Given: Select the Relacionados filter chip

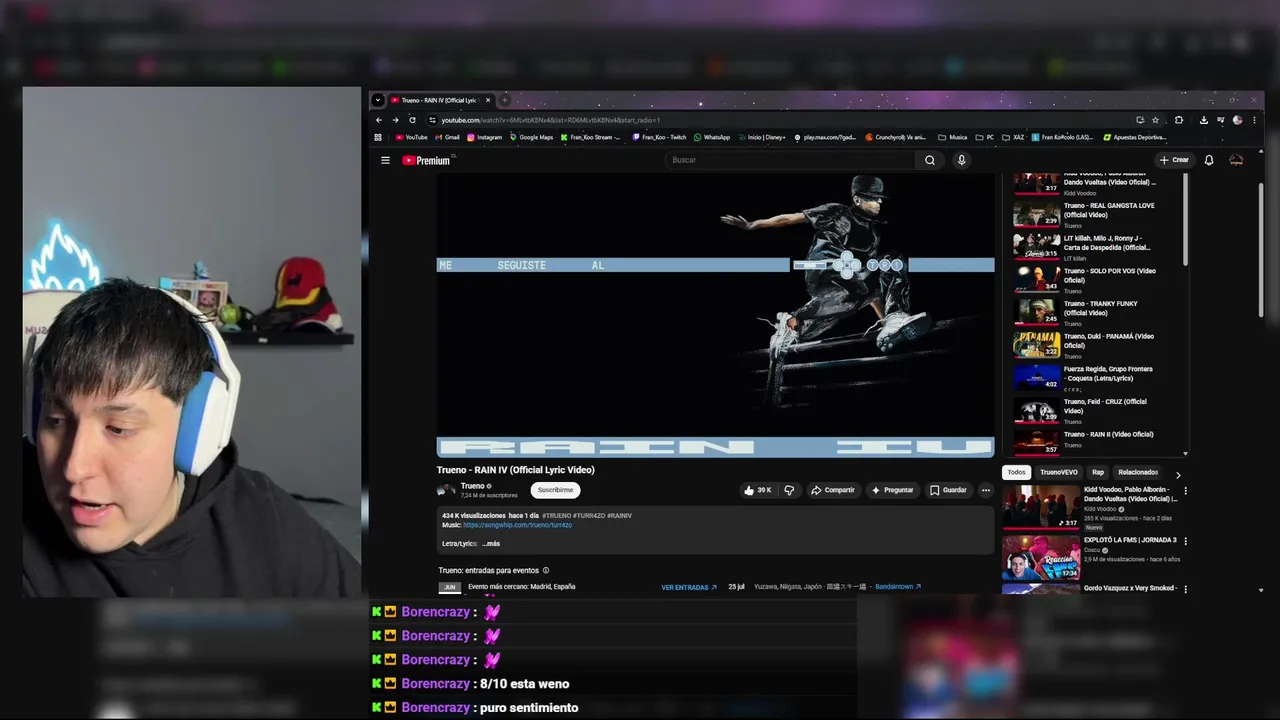Looking at the screenshot, I should [x=1138, y=472].
